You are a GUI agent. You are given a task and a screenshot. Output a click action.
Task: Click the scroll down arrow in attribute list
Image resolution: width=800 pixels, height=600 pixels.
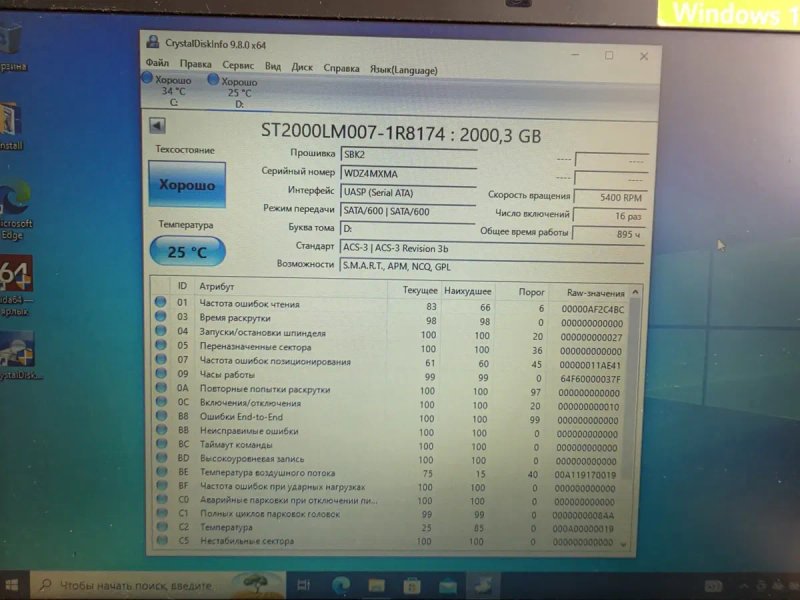623,544
